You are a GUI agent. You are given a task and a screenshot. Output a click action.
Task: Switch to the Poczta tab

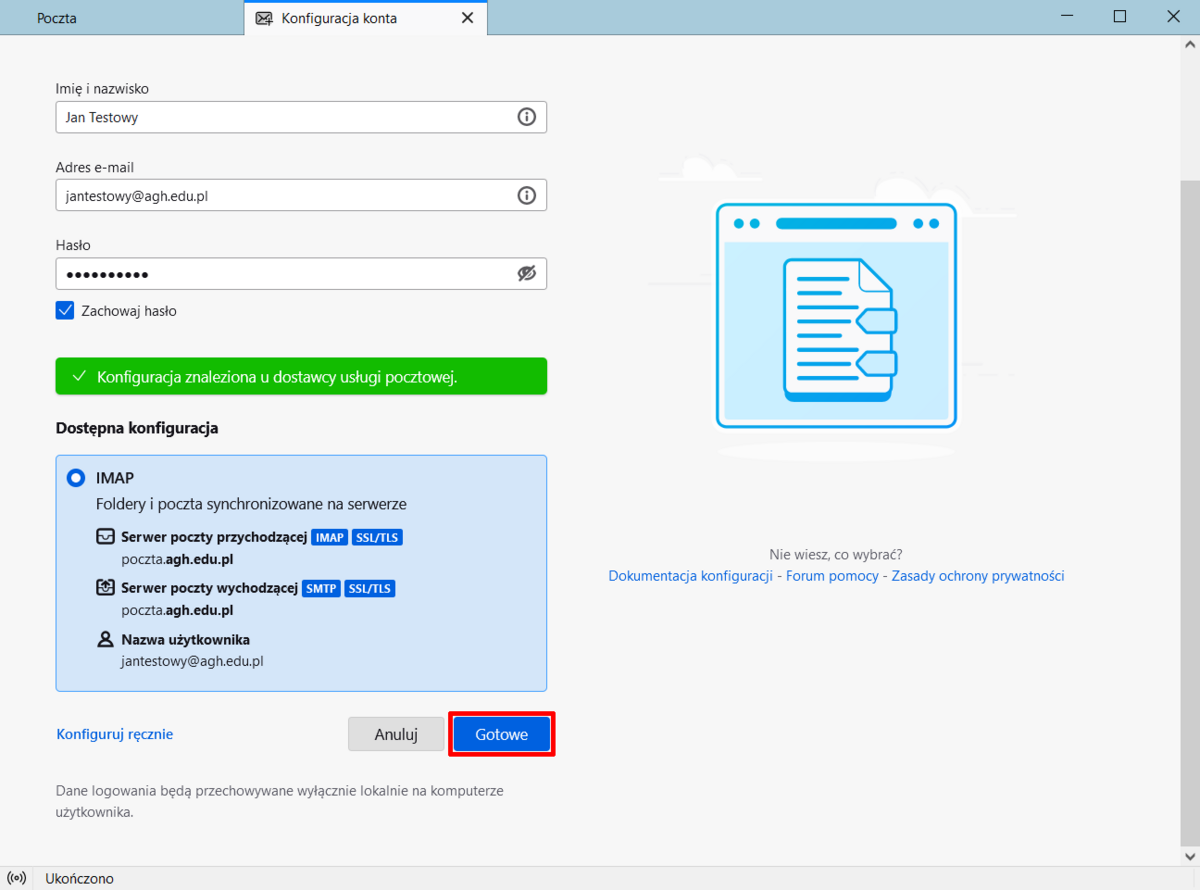tap(57, 18)
